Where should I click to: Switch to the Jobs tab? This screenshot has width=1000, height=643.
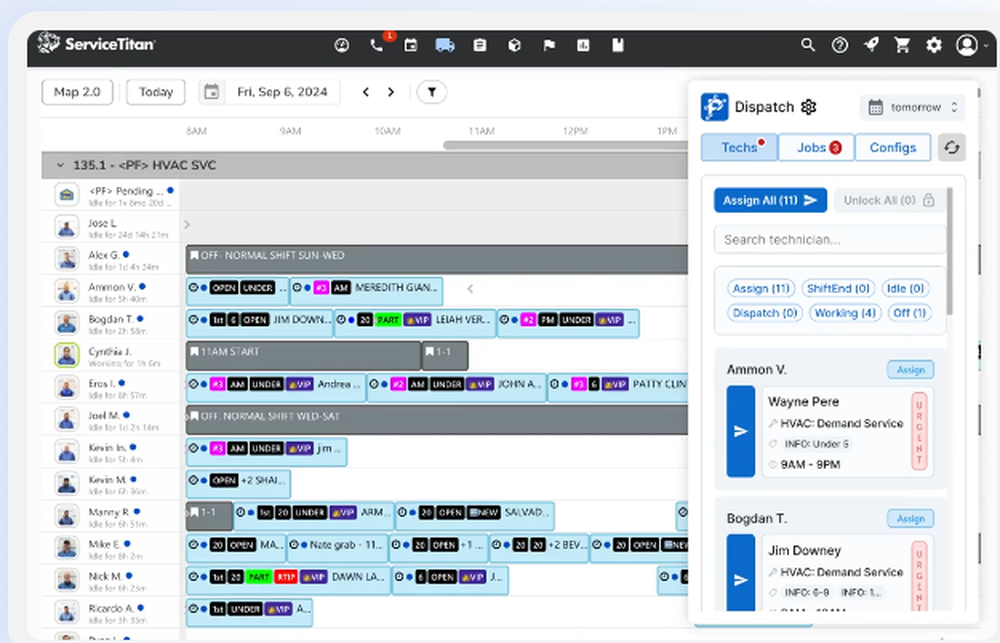(816, 147)
